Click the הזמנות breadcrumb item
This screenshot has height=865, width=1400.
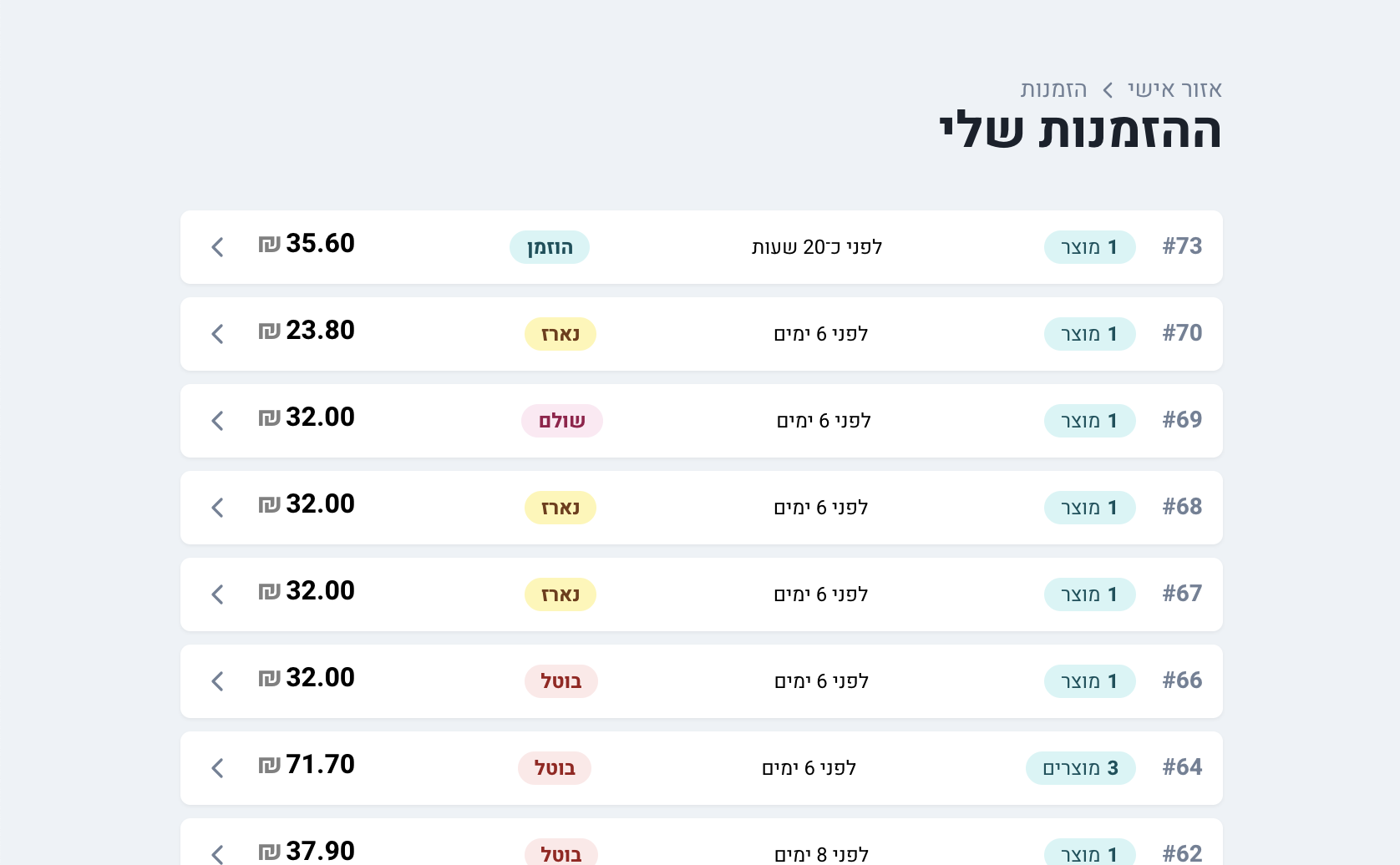click(1053, 89)
